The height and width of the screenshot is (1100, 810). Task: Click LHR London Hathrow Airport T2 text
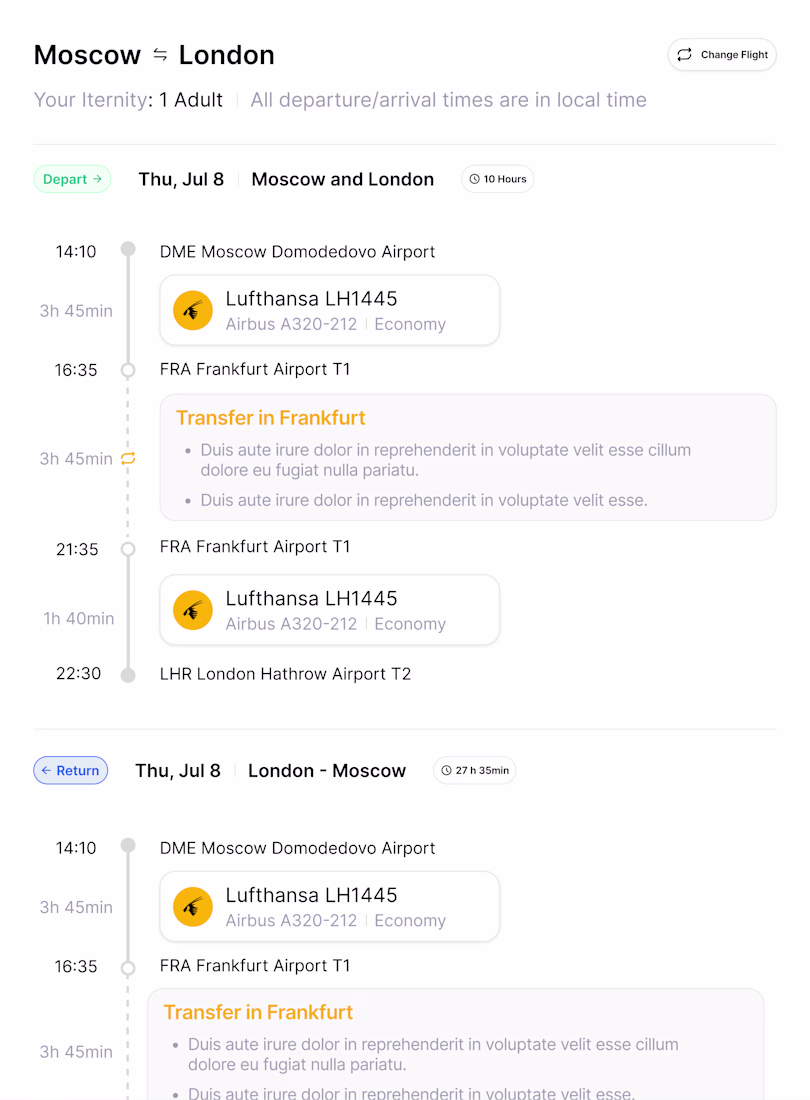coord(285,674)
